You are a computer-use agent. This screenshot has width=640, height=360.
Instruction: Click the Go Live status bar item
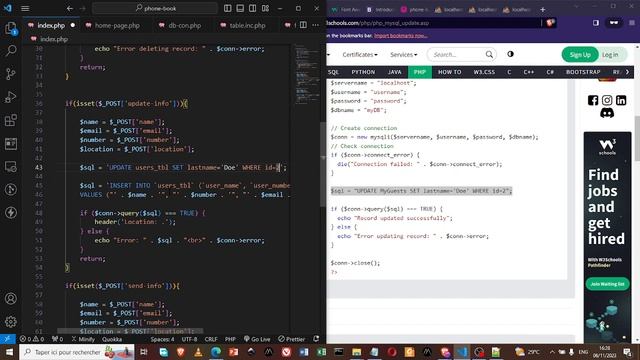coord(257,339)
